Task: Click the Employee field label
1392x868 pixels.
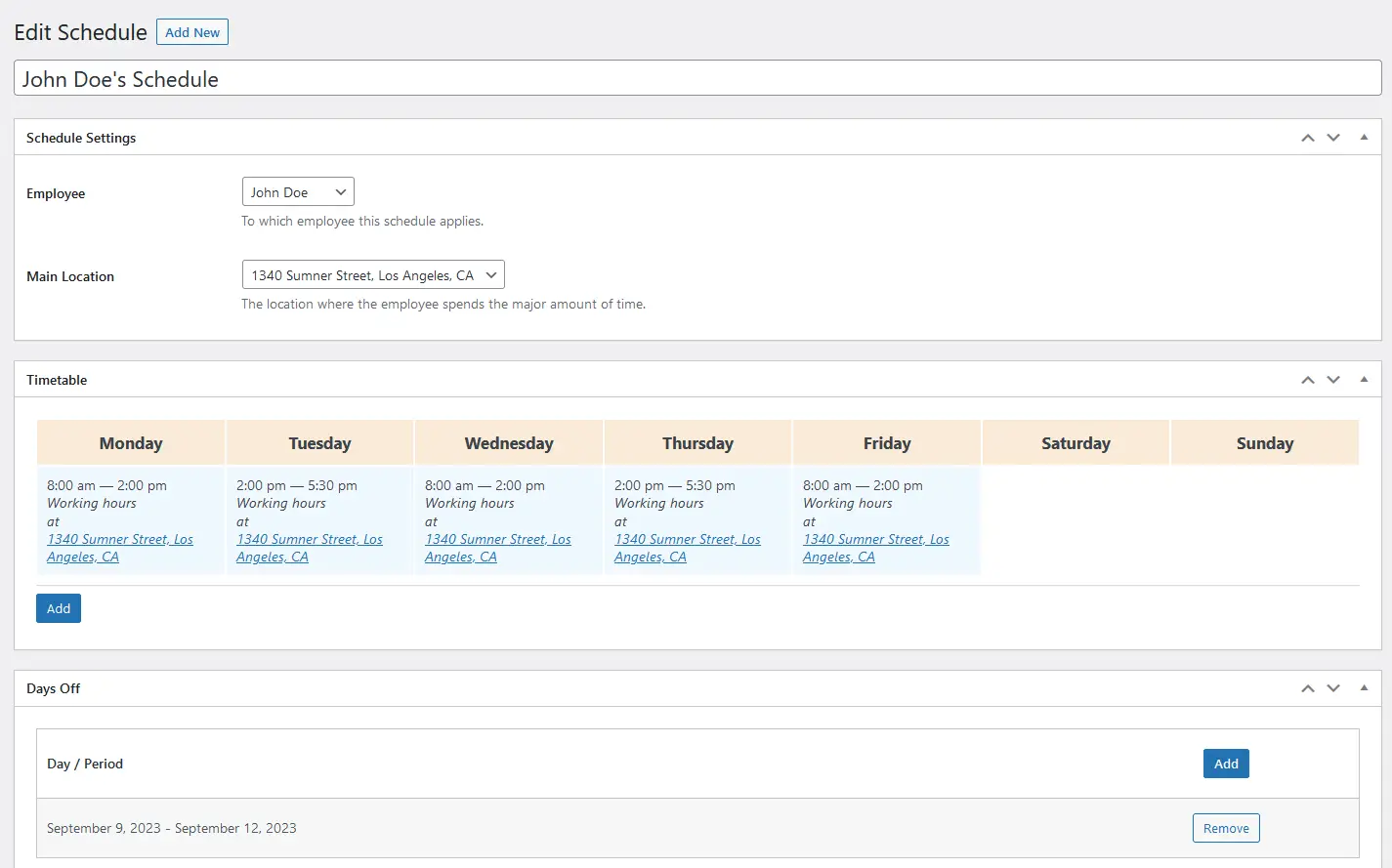Action: (56, 193)
